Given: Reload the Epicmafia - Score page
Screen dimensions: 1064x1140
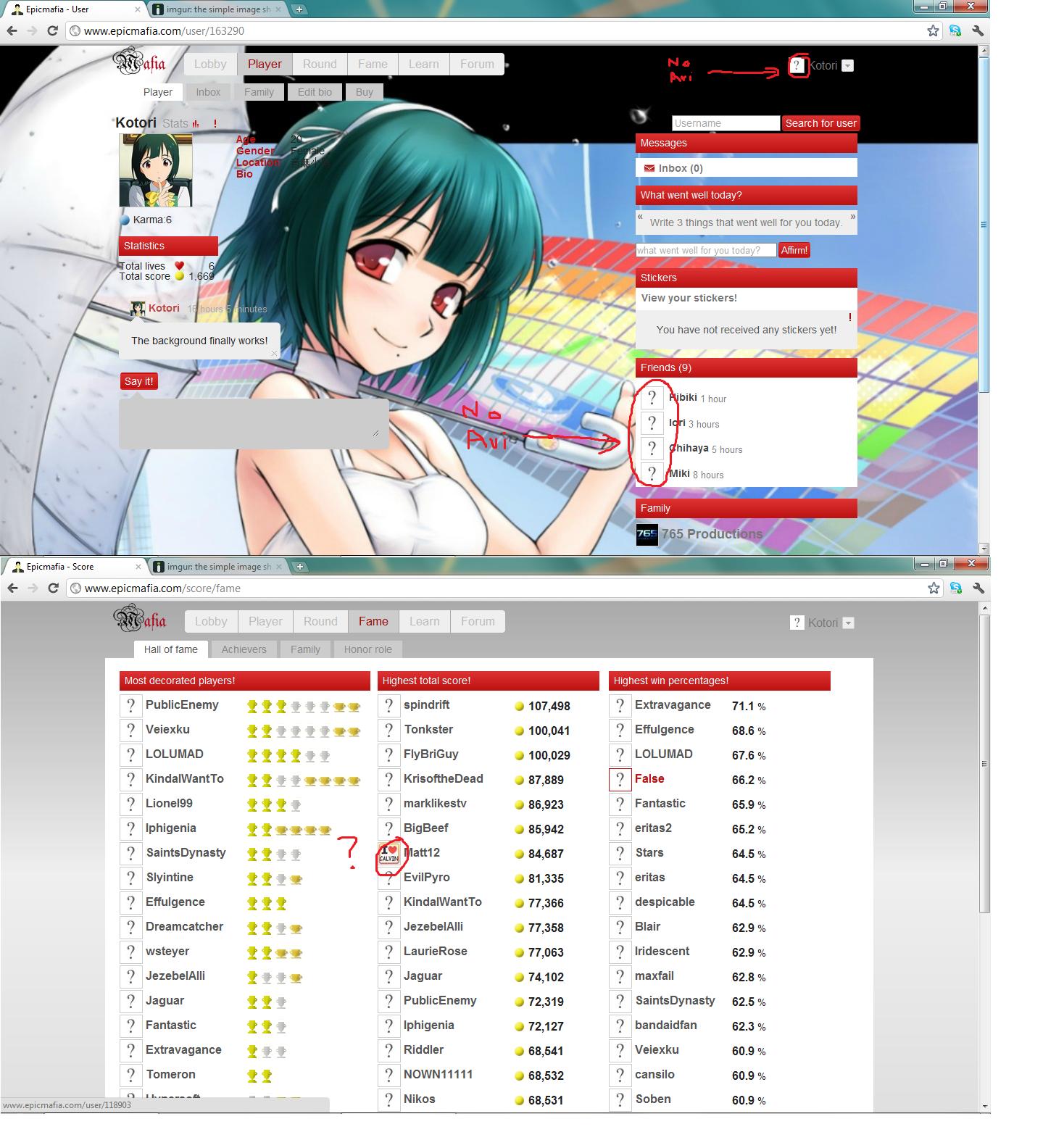Looking at the screenshot, I should (53, 588).
